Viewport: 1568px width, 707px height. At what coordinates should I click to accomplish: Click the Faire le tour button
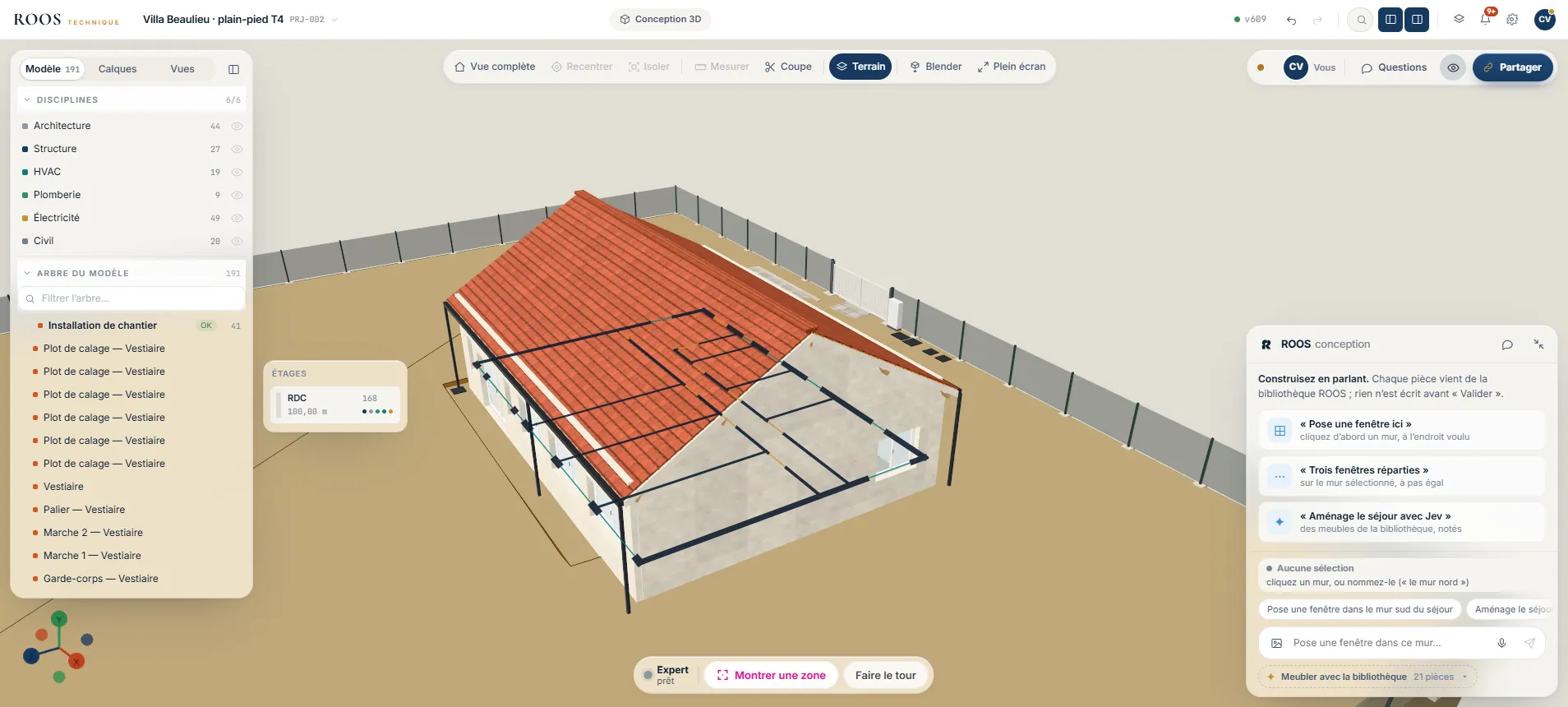click(885, 675)
